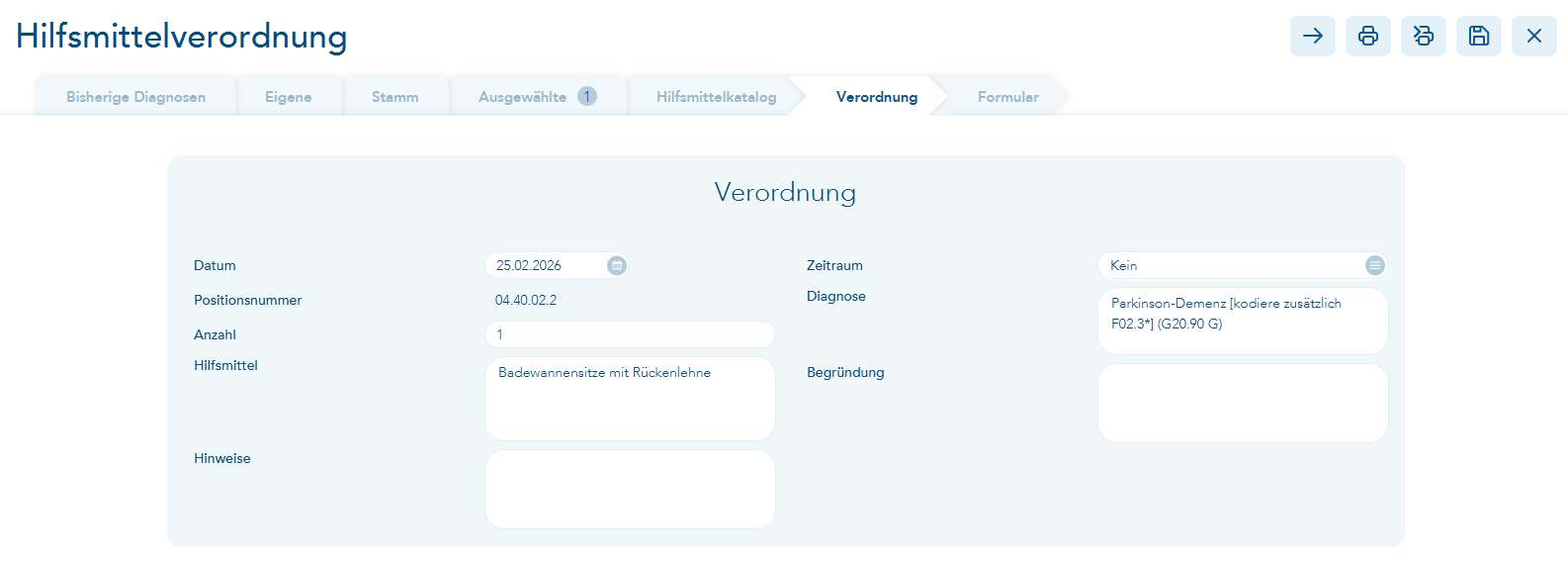Go to the Stamm tab

point(395,97)
